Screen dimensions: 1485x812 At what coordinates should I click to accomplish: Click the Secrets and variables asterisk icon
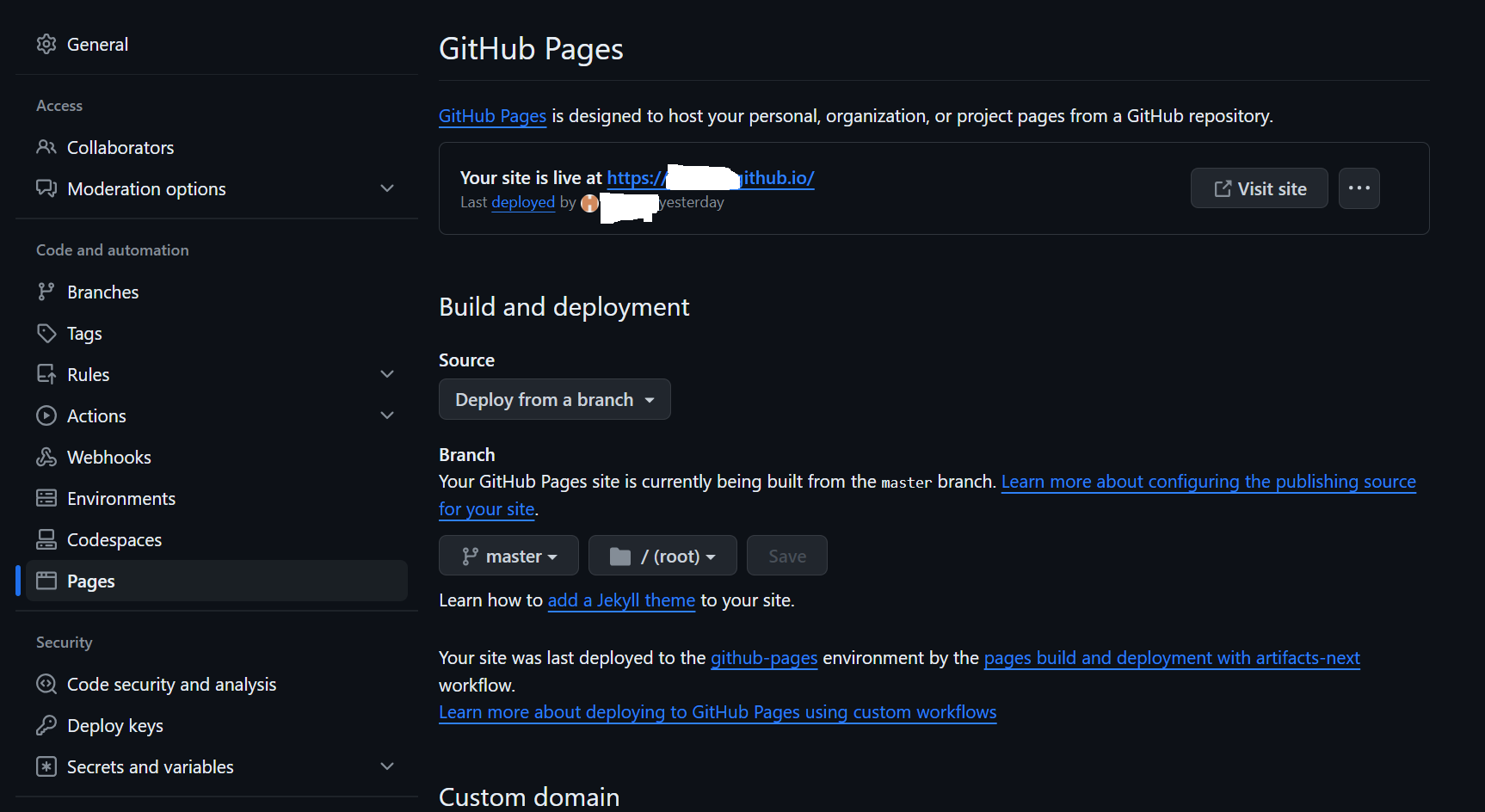[x=46, y=766]
